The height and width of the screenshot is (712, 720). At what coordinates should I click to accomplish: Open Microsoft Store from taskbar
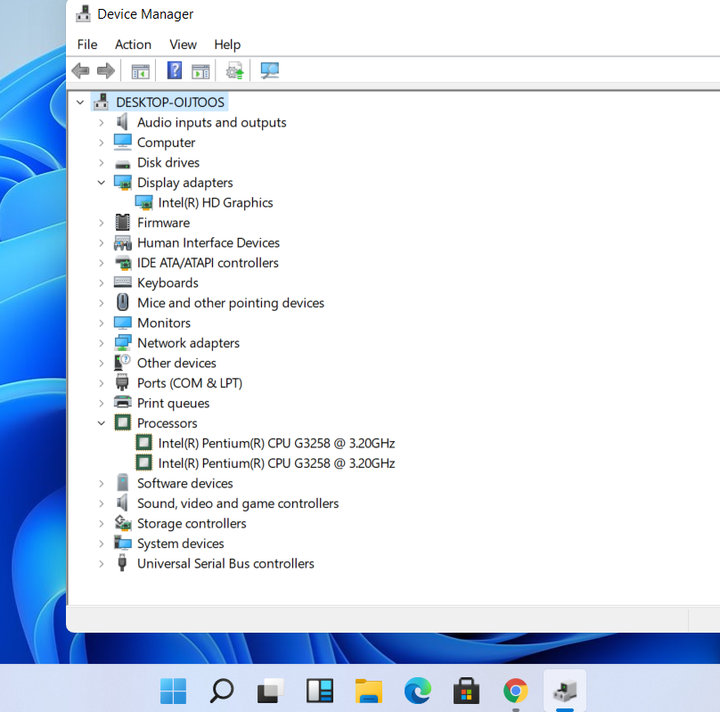(466, 690)
